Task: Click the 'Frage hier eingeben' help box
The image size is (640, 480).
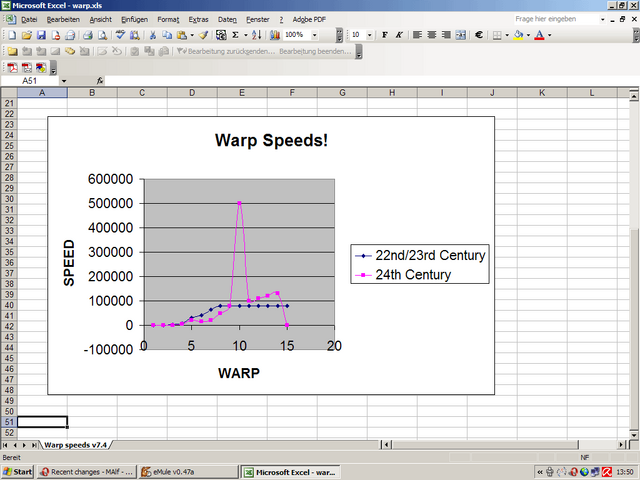Action: (556, 19)
